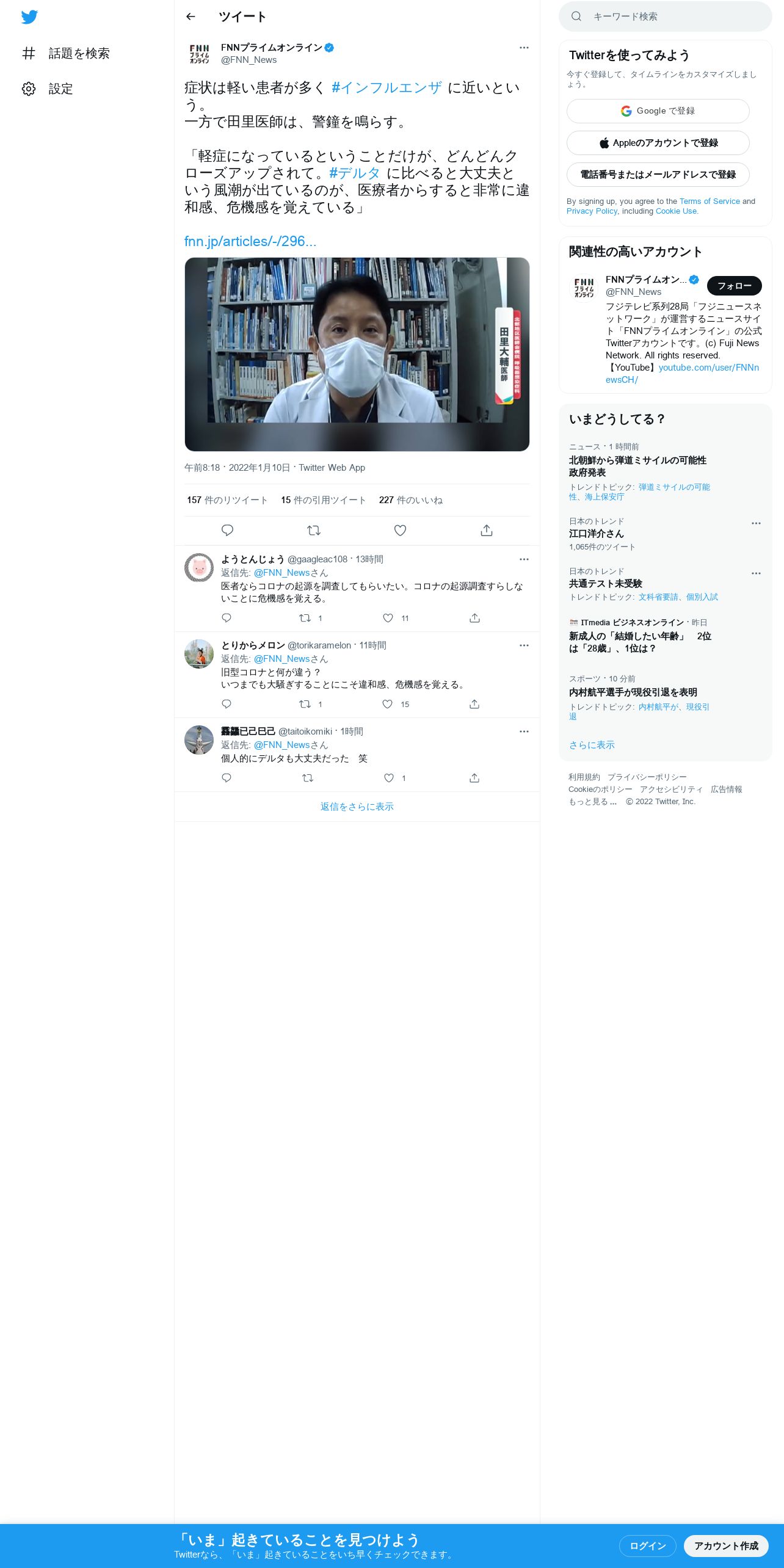This screenshot has width=784, height=1568.
Task: Open the 弾道ミサイルの可能性 trend topic link
Action: 640,492
